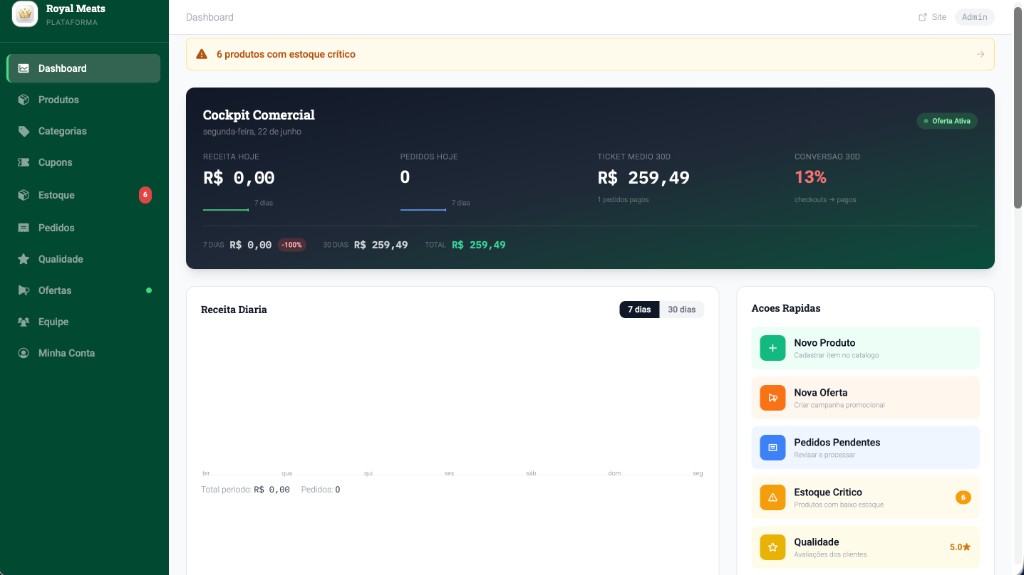Open the critical stock alert banner
Image resolution: width=1024 pixels, height=575 pixels.
point(590,54)
